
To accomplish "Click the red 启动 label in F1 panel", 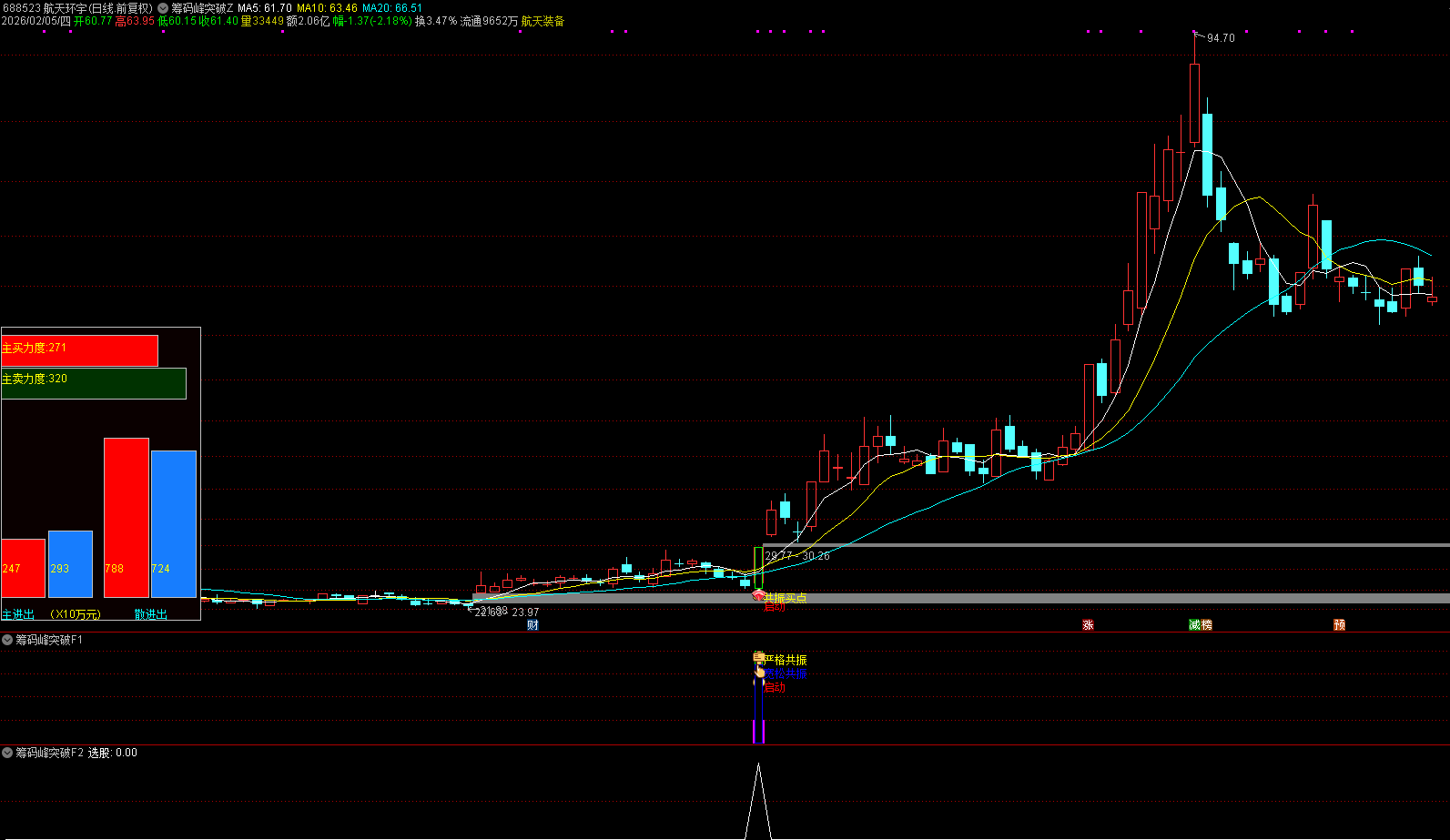I will point(775,687).
